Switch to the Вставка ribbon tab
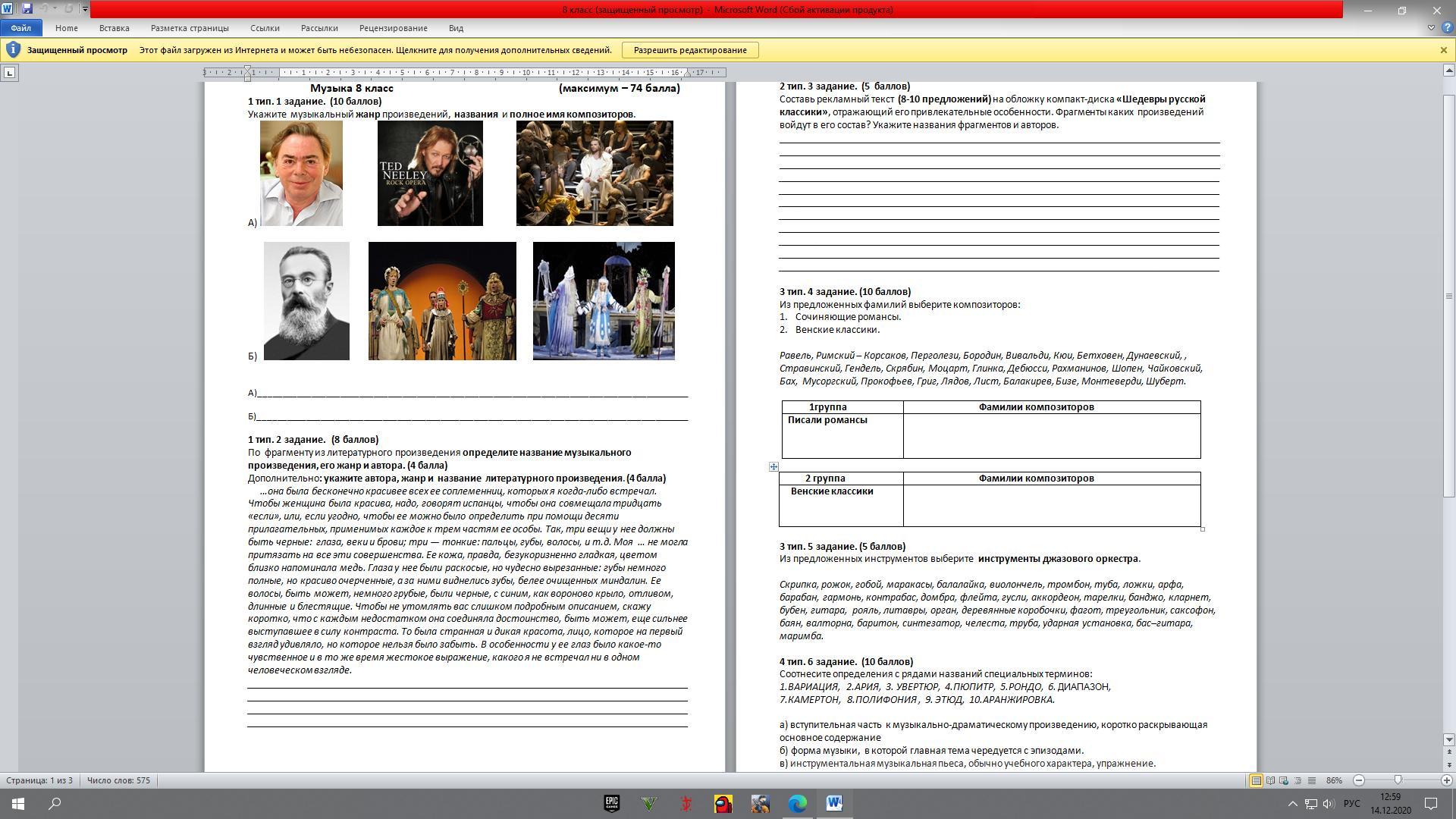The height and width of the screenshot is (819, 1456). tap(114, 28)
